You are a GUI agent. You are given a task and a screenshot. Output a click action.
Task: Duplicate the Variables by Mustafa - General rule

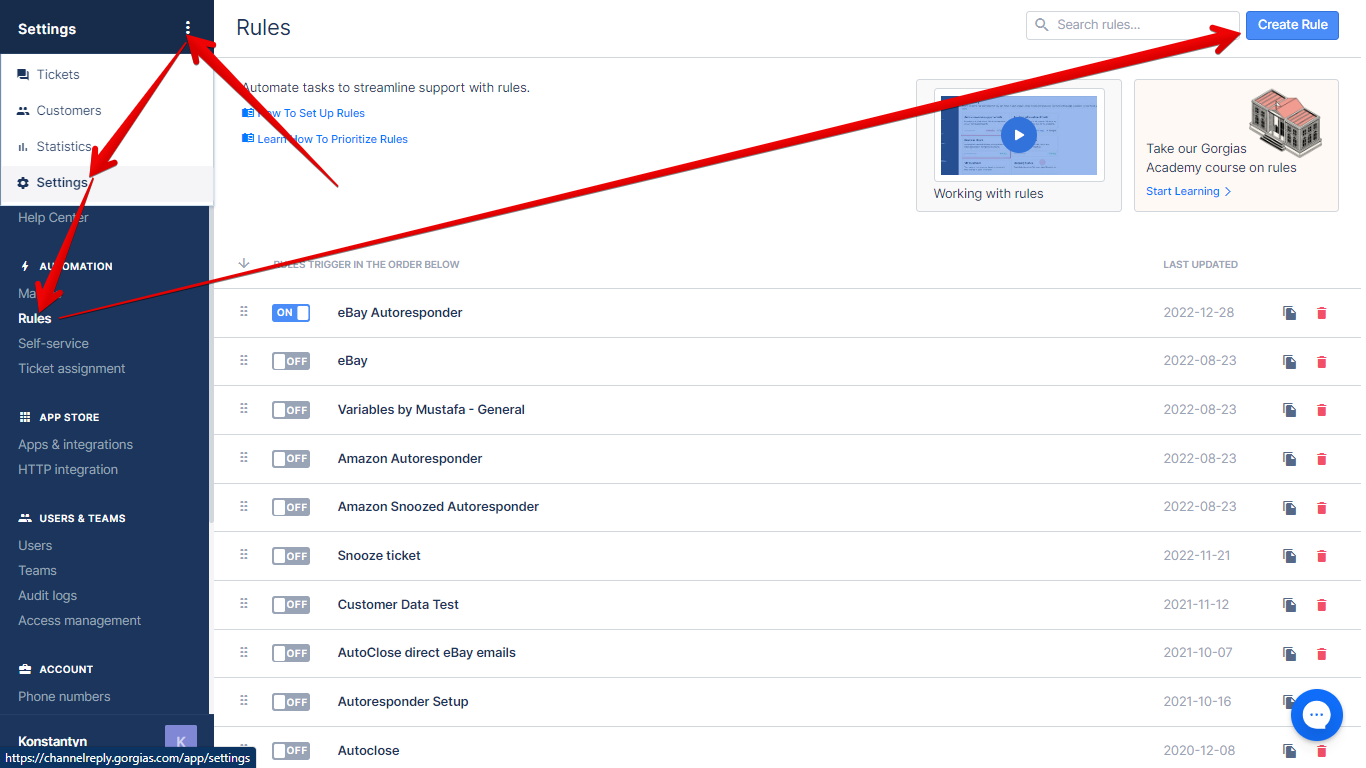point(1290,410)
